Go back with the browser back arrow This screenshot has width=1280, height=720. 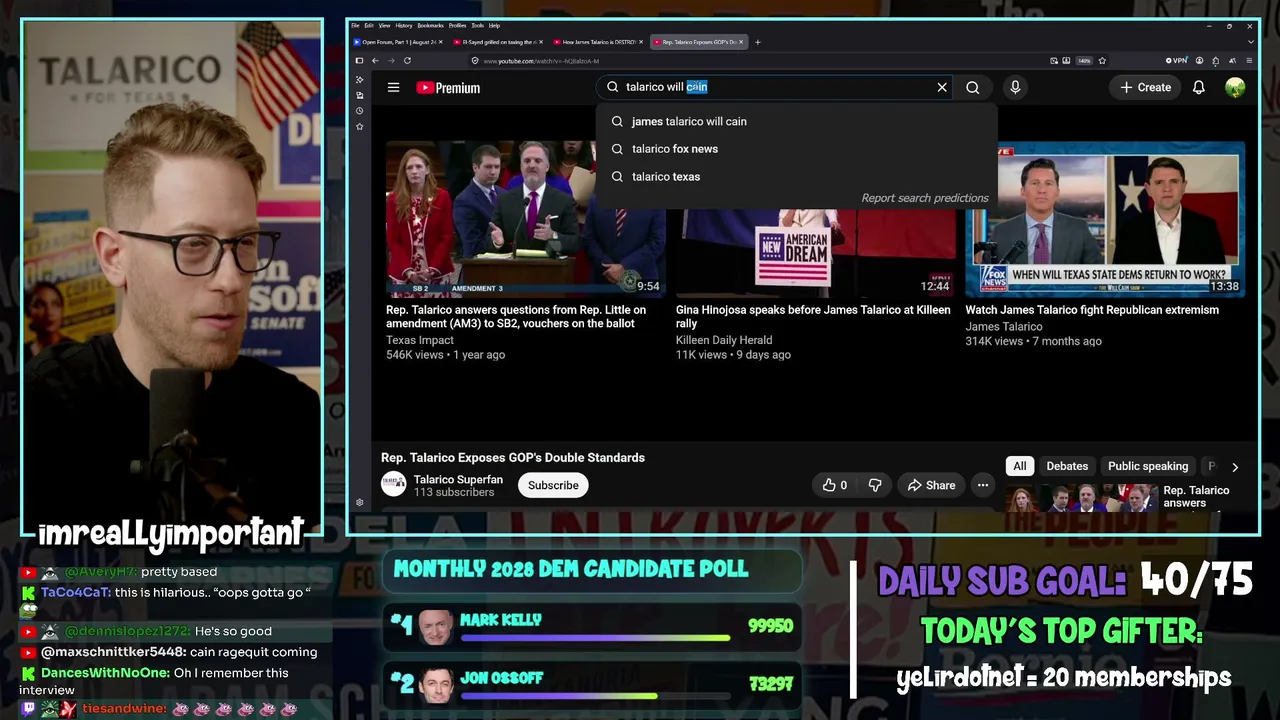pos(375,61)
